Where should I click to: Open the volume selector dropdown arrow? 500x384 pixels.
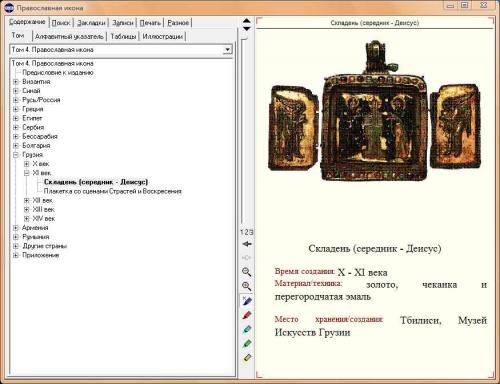coord(227,50)
